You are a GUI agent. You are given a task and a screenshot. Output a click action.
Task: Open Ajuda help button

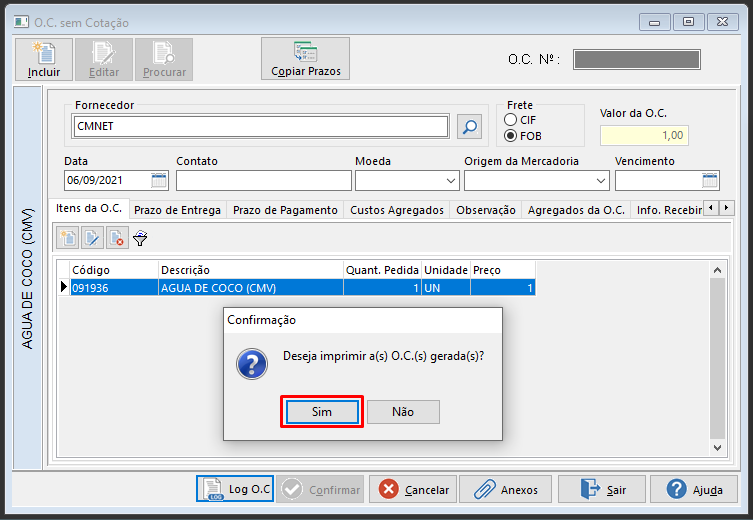click(x=694, y=489)
